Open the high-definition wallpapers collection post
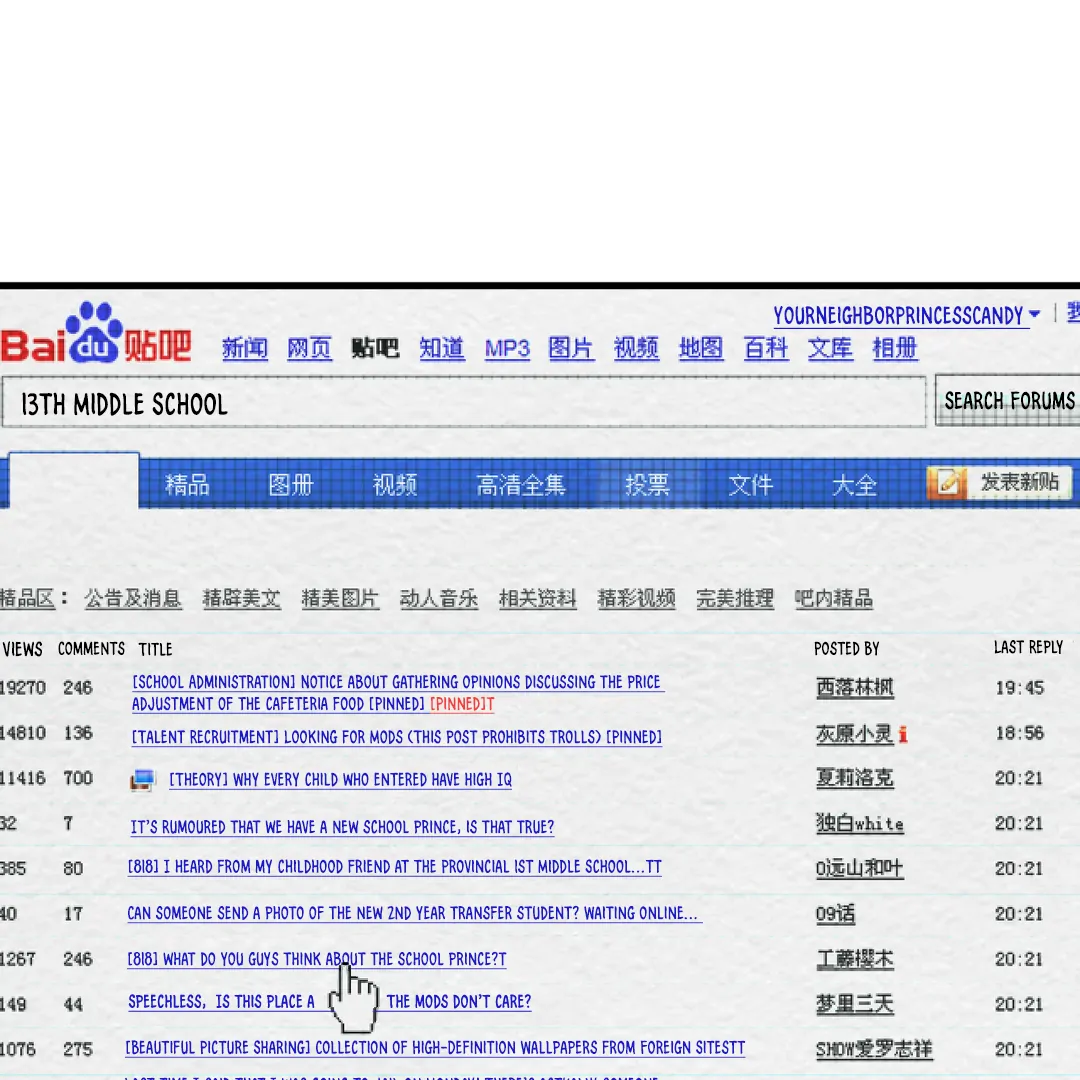1080x1080 pixels. 435,1048
